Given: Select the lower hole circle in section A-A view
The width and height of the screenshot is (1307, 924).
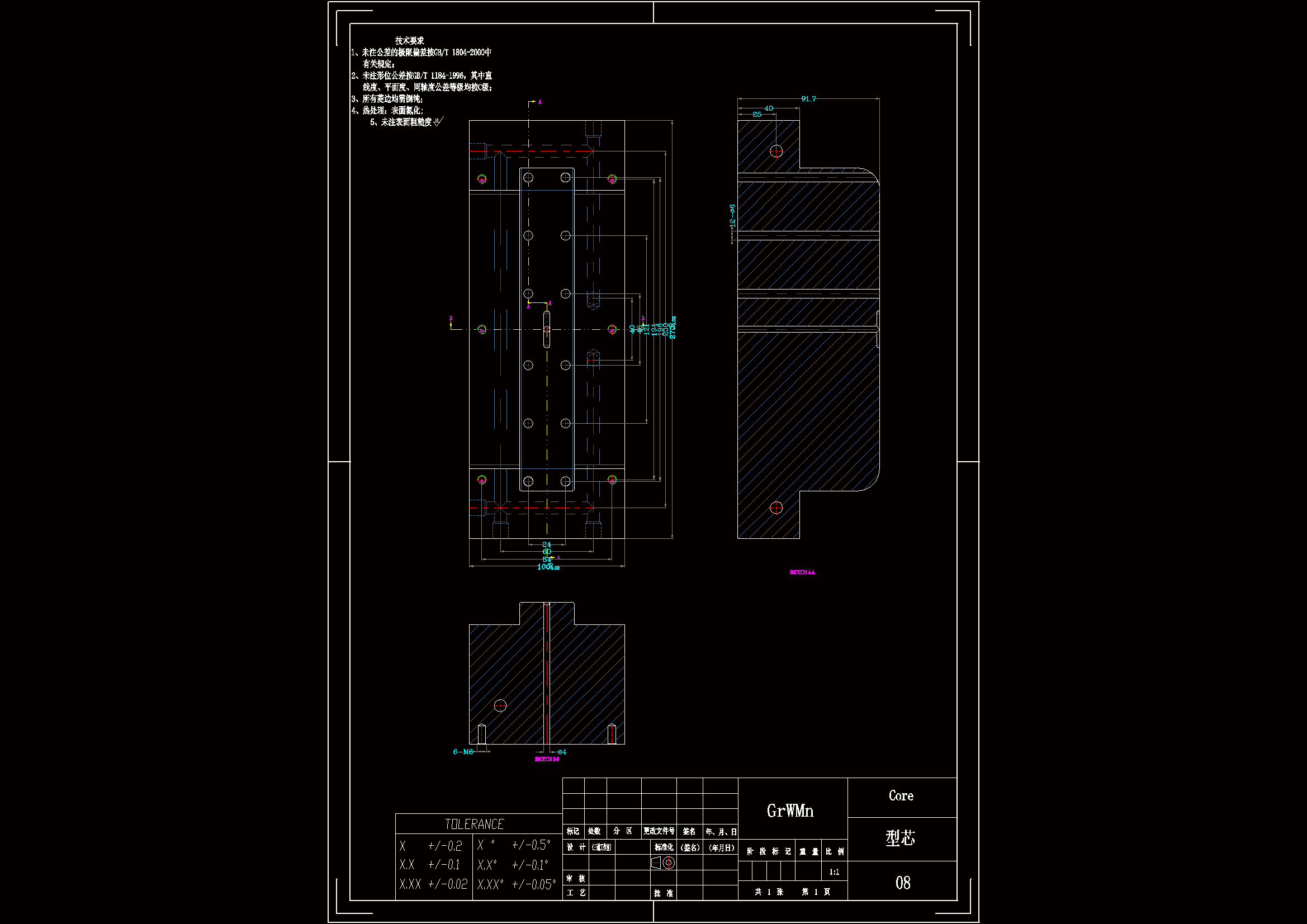Looking at the screenshot, I should pos(776,508).
